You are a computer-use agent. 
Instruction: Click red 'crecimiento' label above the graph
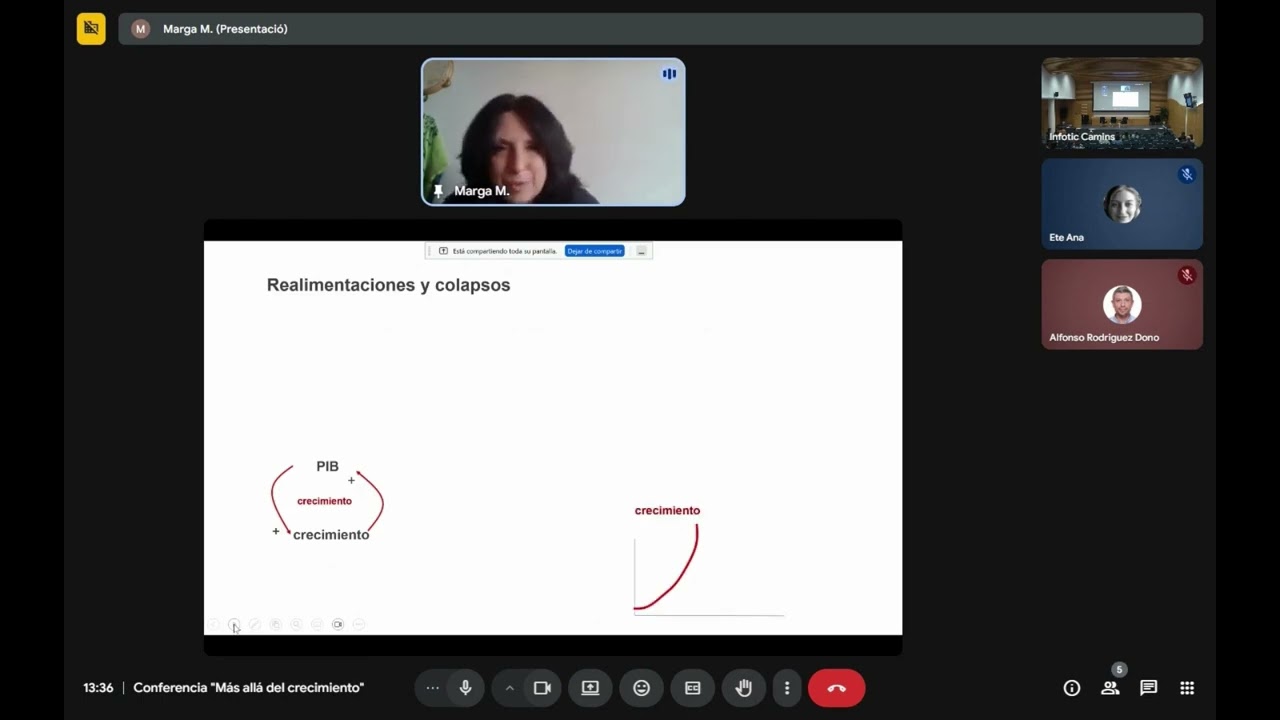pyautogui.click(x=667, y=510)
